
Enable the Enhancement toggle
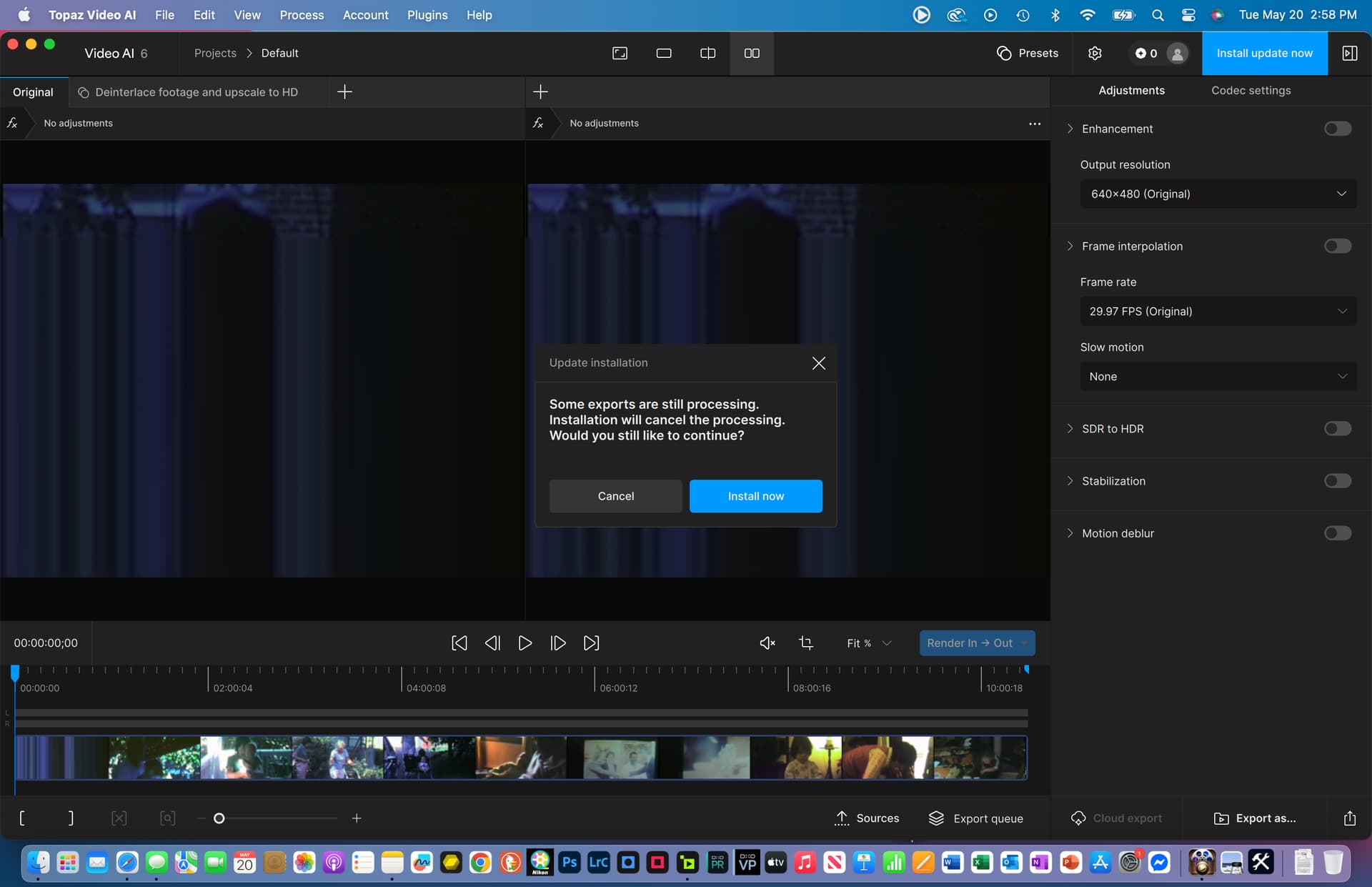(x=1337, y=129)
